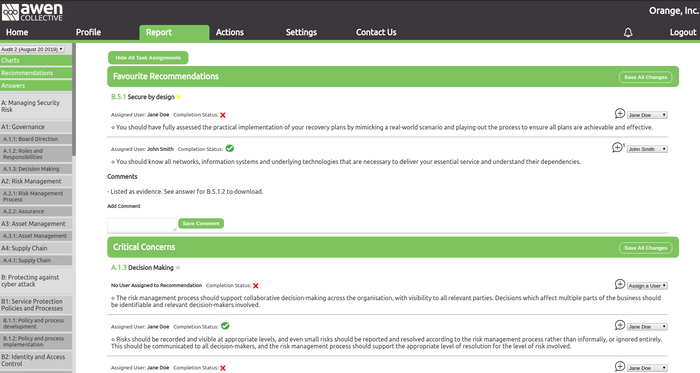
Task: Select the Report tab
Action: click(x=174, y=33)
